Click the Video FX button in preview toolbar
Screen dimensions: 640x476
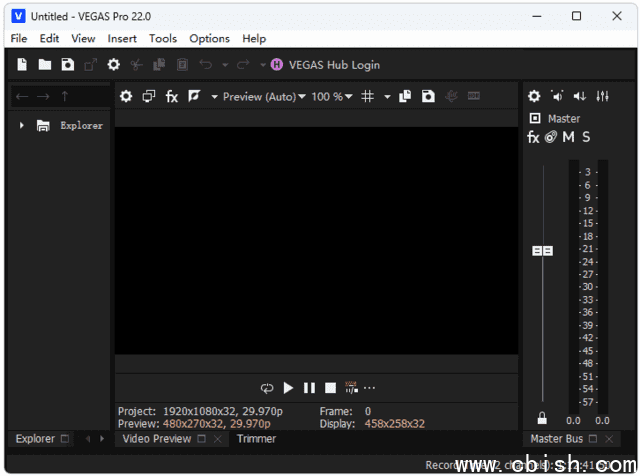pyautogui.click(x=172, y=97)
